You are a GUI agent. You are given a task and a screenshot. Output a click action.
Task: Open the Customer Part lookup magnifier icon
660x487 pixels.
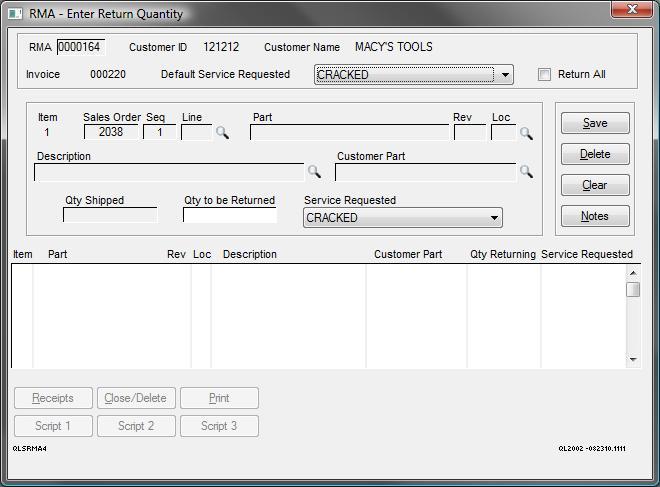click(x=527, y=171)
